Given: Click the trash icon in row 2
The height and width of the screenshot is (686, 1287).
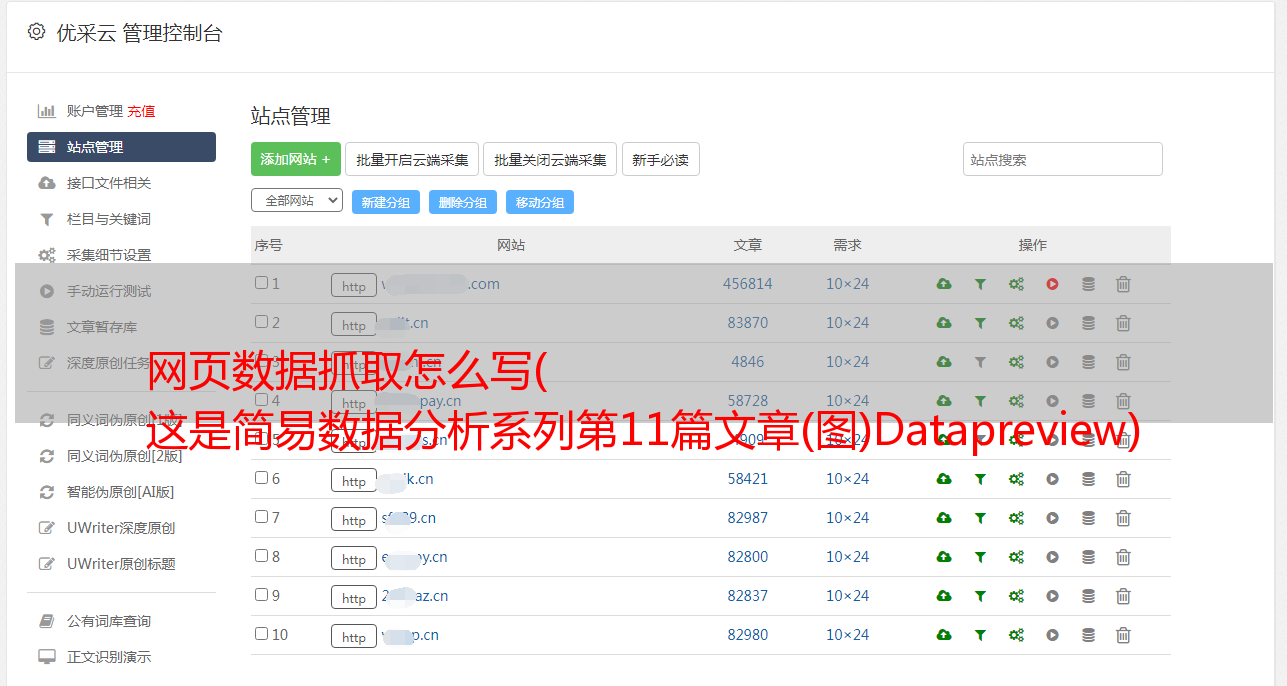Looking at the screenshot, I should 1123,323.
